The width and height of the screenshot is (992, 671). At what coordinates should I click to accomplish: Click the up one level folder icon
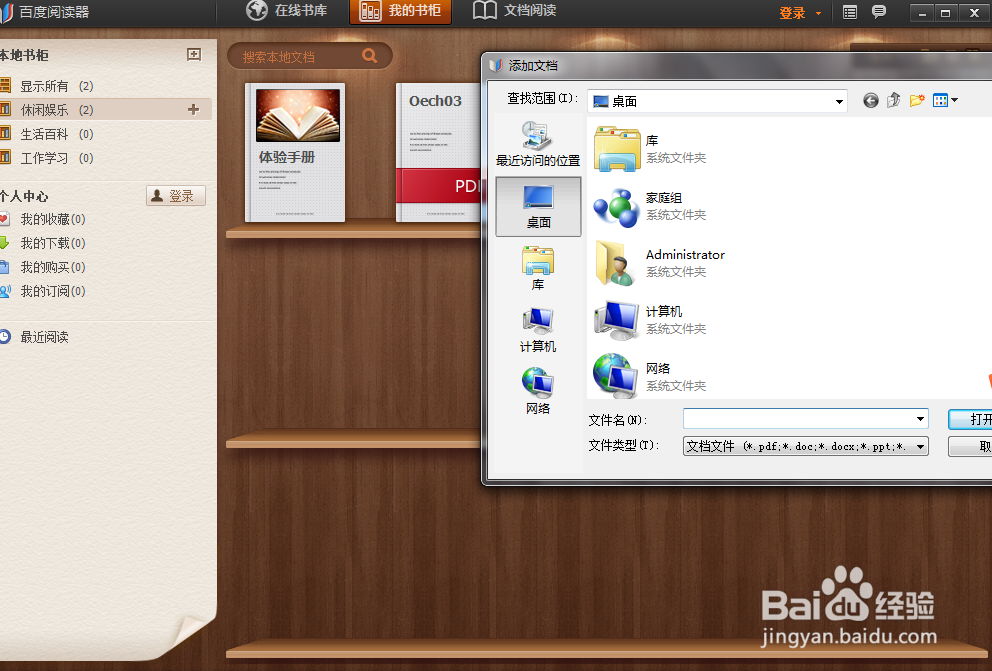click(893, 100)
